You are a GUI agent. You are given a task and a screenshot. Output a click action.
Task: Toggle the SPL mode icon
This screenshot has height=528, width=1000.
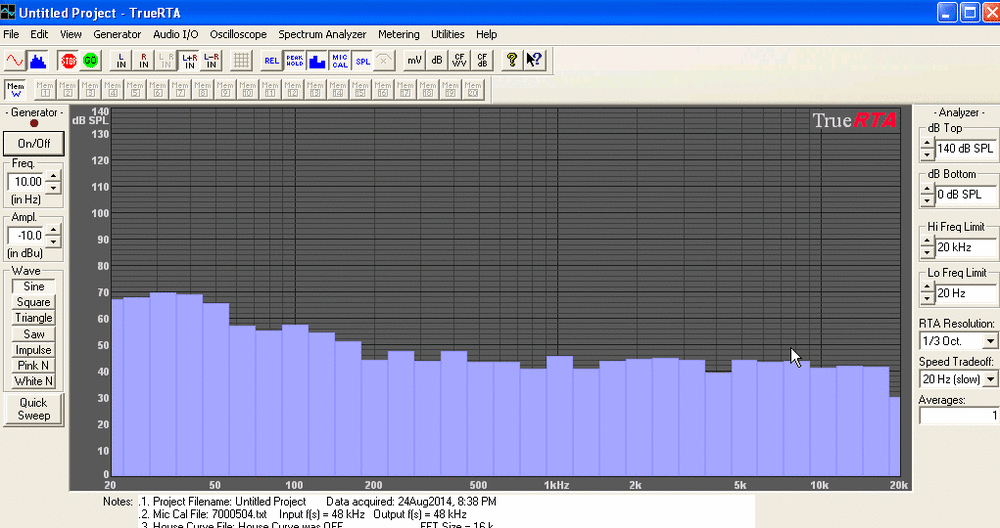tap(362, 61)
